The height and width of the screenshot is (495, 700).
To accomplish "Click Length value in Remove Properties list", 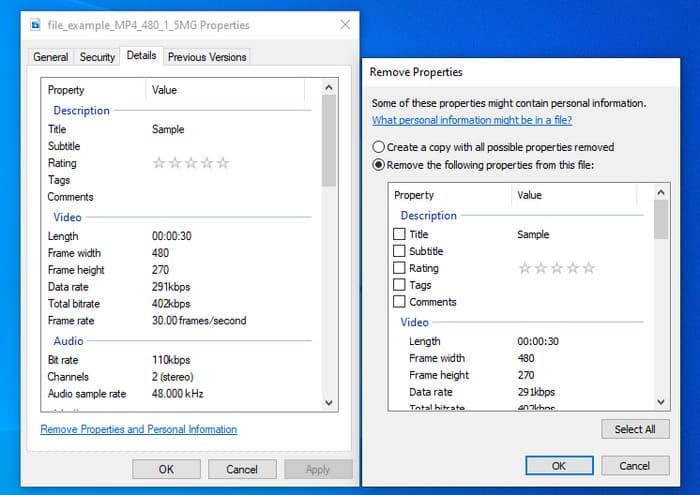I will 538,341.
